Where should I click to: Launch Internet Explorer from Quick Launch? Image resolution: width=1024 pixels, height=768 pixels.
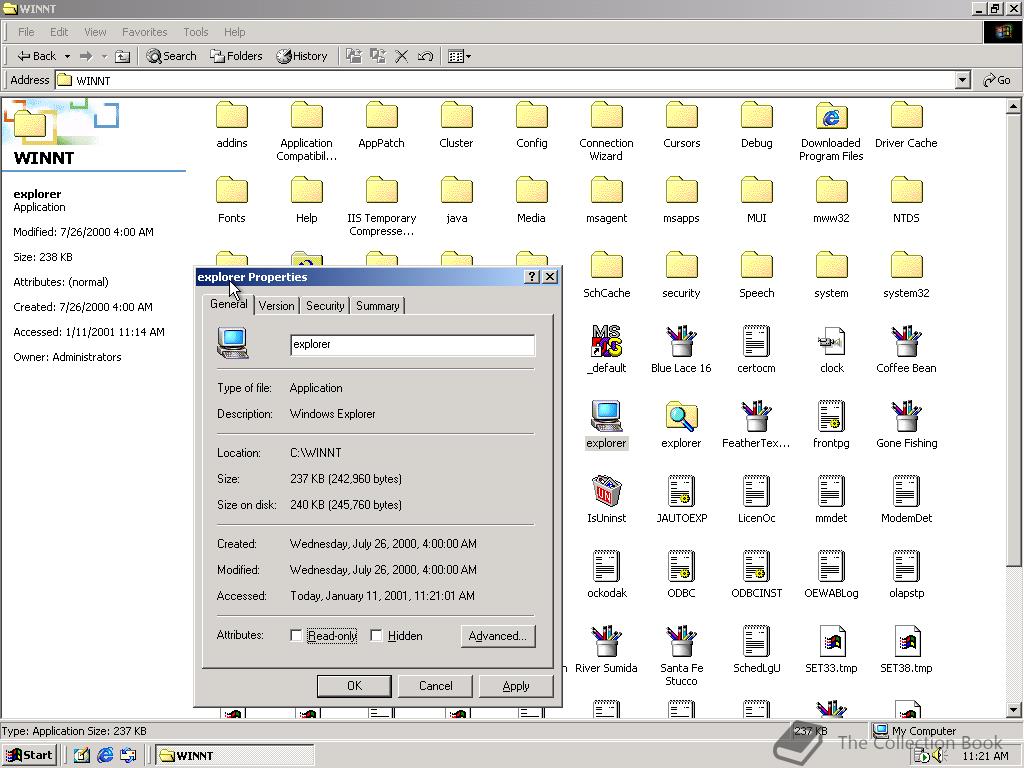104,756
